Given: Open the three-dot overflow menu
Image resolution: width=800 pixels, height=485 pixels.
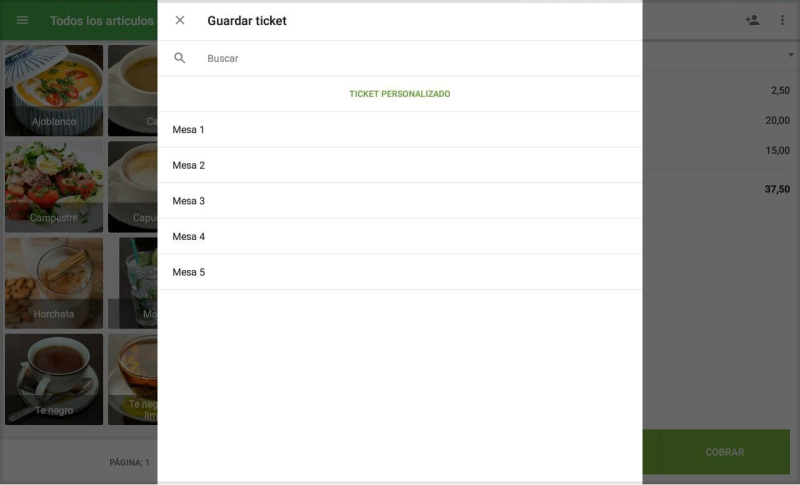Looking at the screenshot, I should pos(783,20).
